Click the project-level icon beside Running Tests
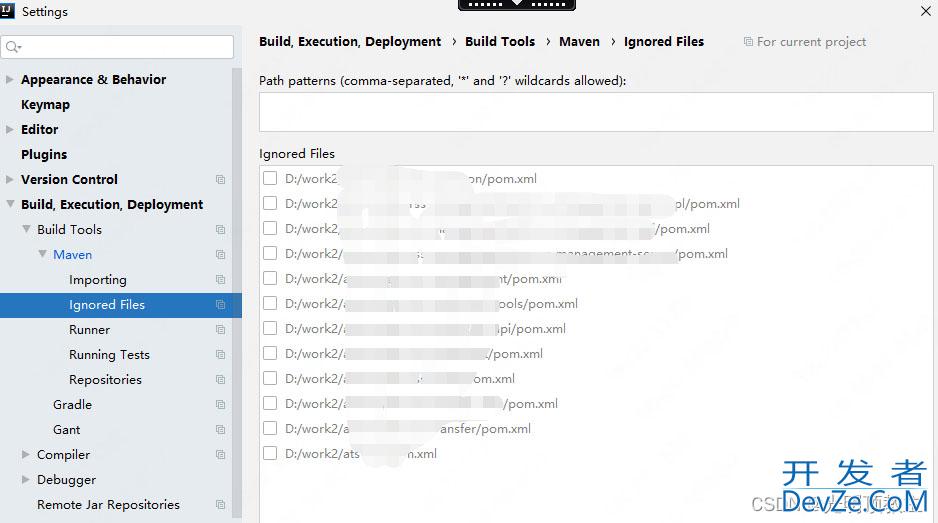Viewport: 938px width, 523px height. tap(220, 355)
